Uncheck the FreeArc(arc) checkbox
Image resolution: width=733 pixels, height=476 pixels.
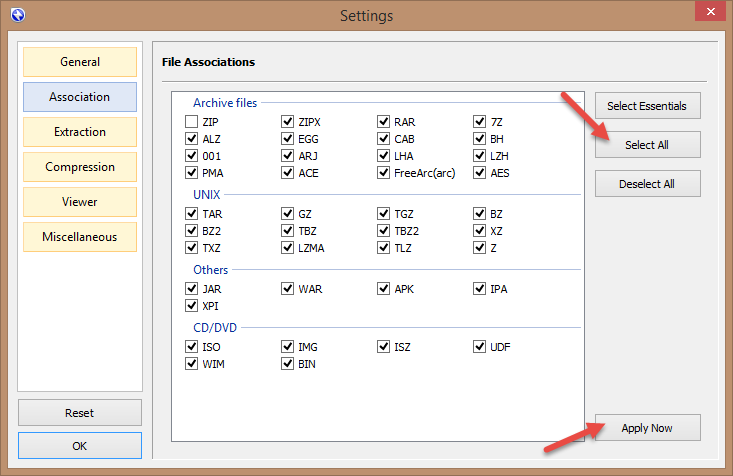point(384,173)
